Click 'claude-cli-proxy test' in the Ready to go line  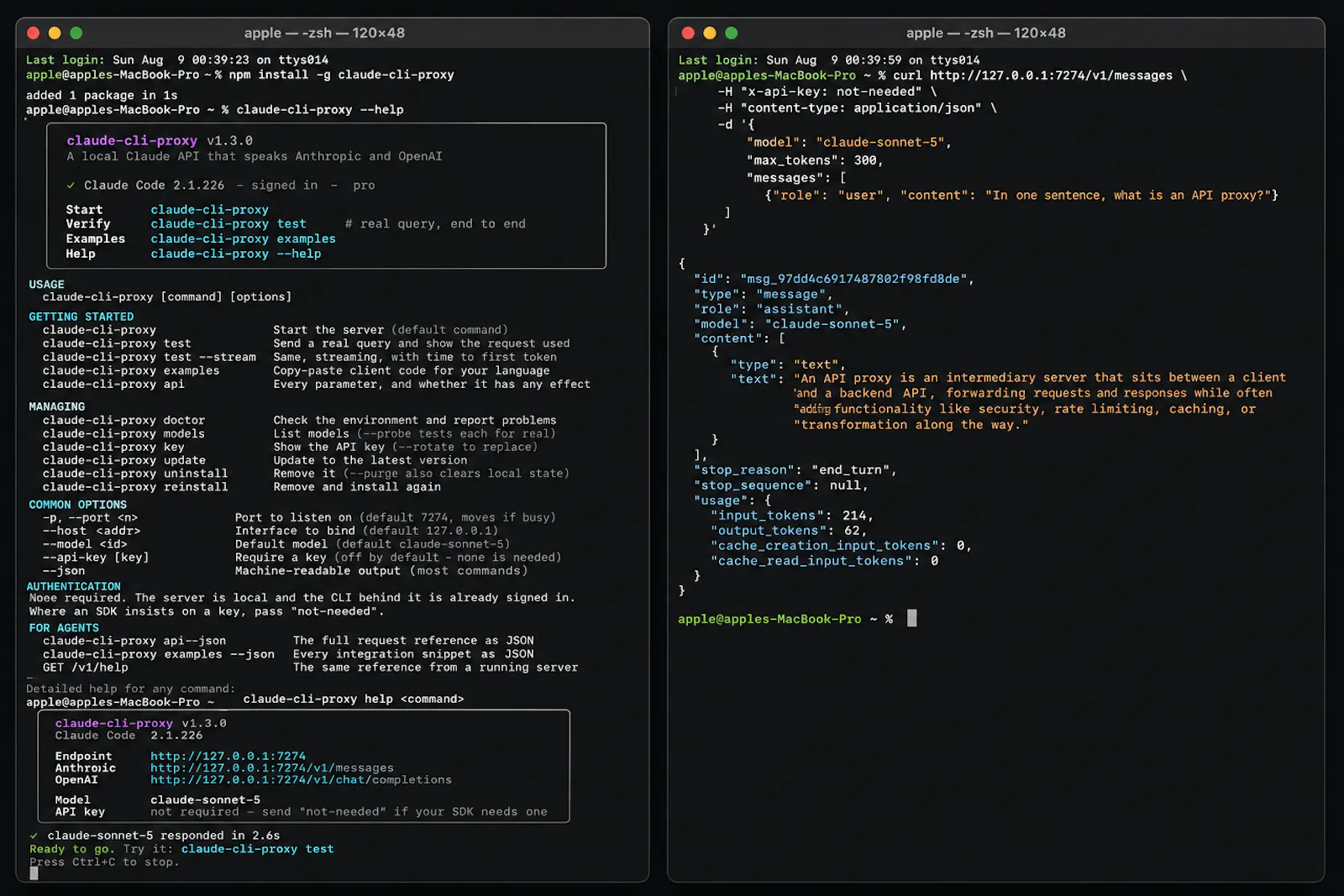[x=258, y=849]
